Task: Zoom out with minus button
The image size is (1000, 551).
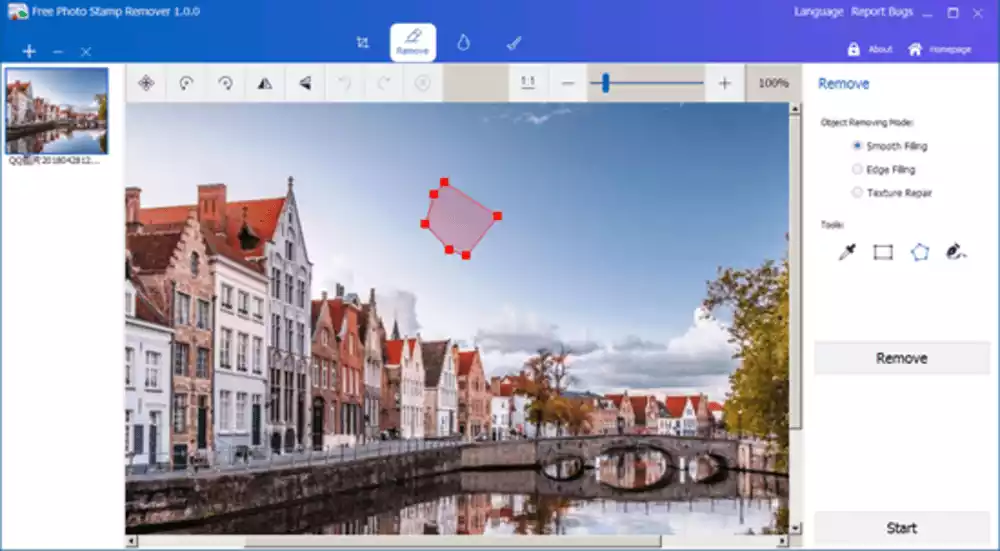Action: coord(568,83)
